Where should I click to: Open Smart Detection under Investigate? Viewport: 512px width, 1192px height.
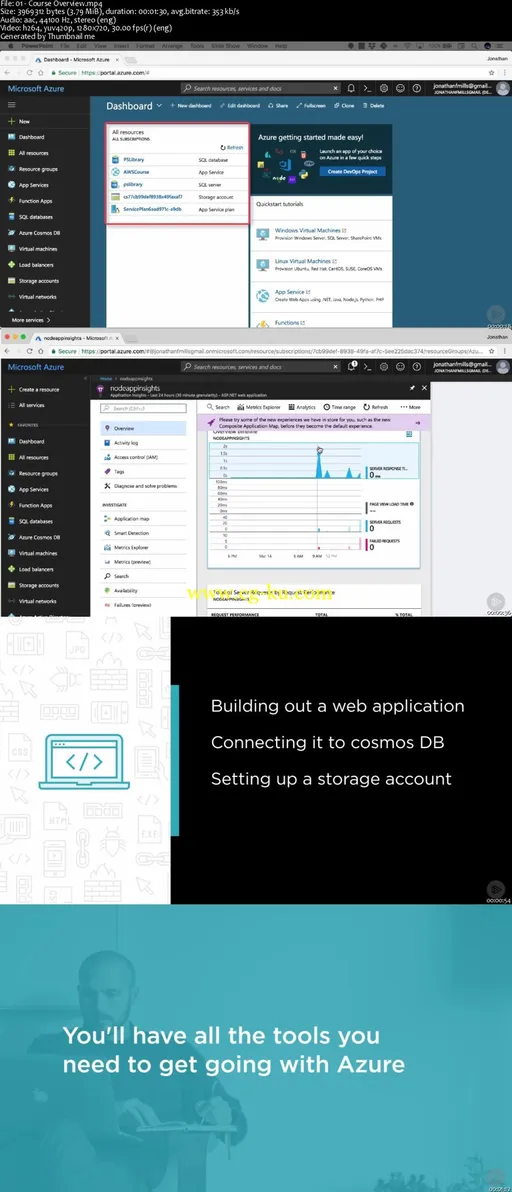click(143, 533)
